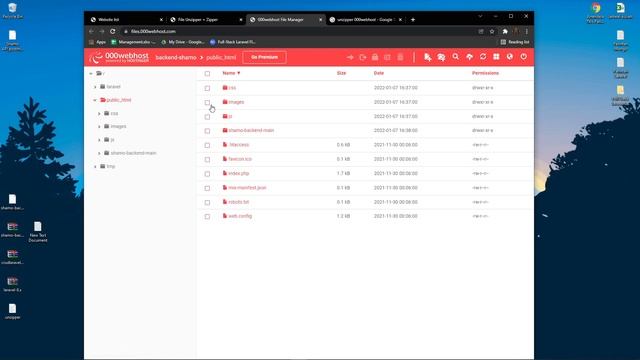This screenshot has width=640, height=360.
Task: Open the Apps bookmark
Action: [x=98, y=42]
